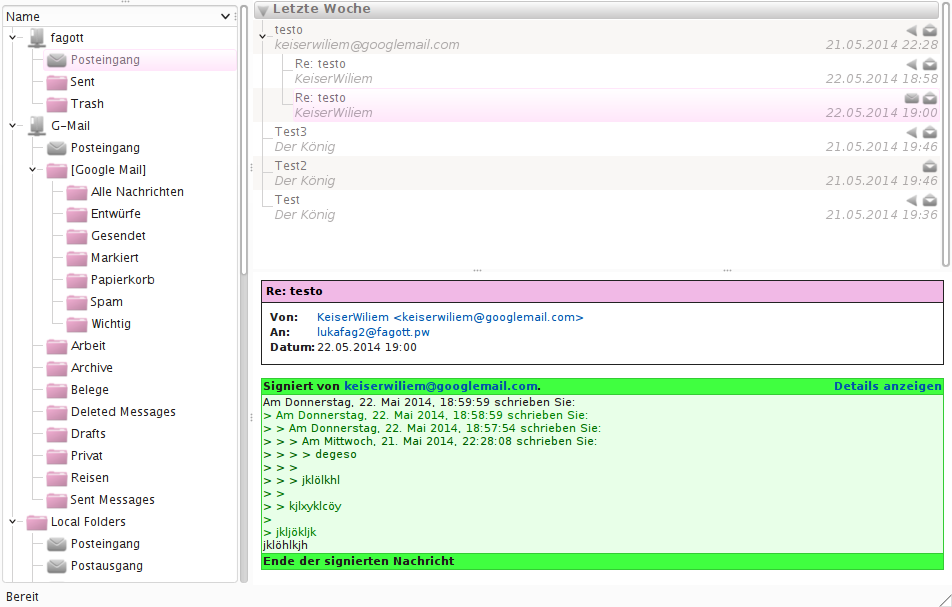This screenshot has width=952, height=607.
Task: Click the closed envelope icon on Re: testo 19:00
Action: [x=911, y=98]
